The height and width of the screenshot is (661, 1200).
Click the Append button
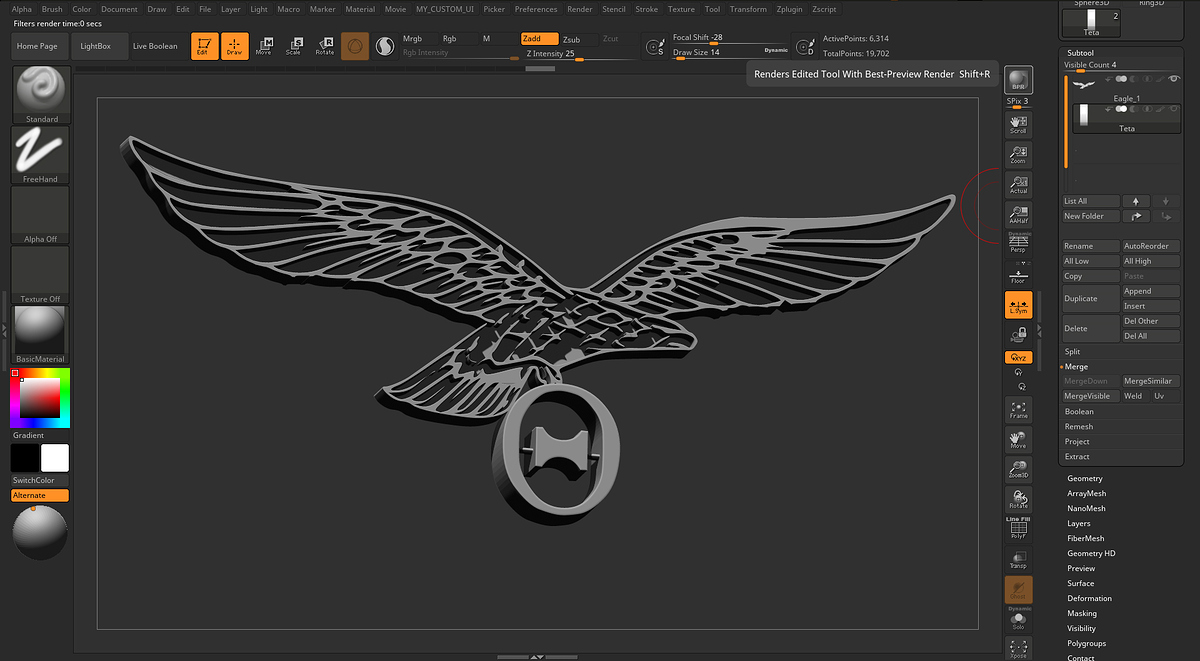(x=1152, y=291)
